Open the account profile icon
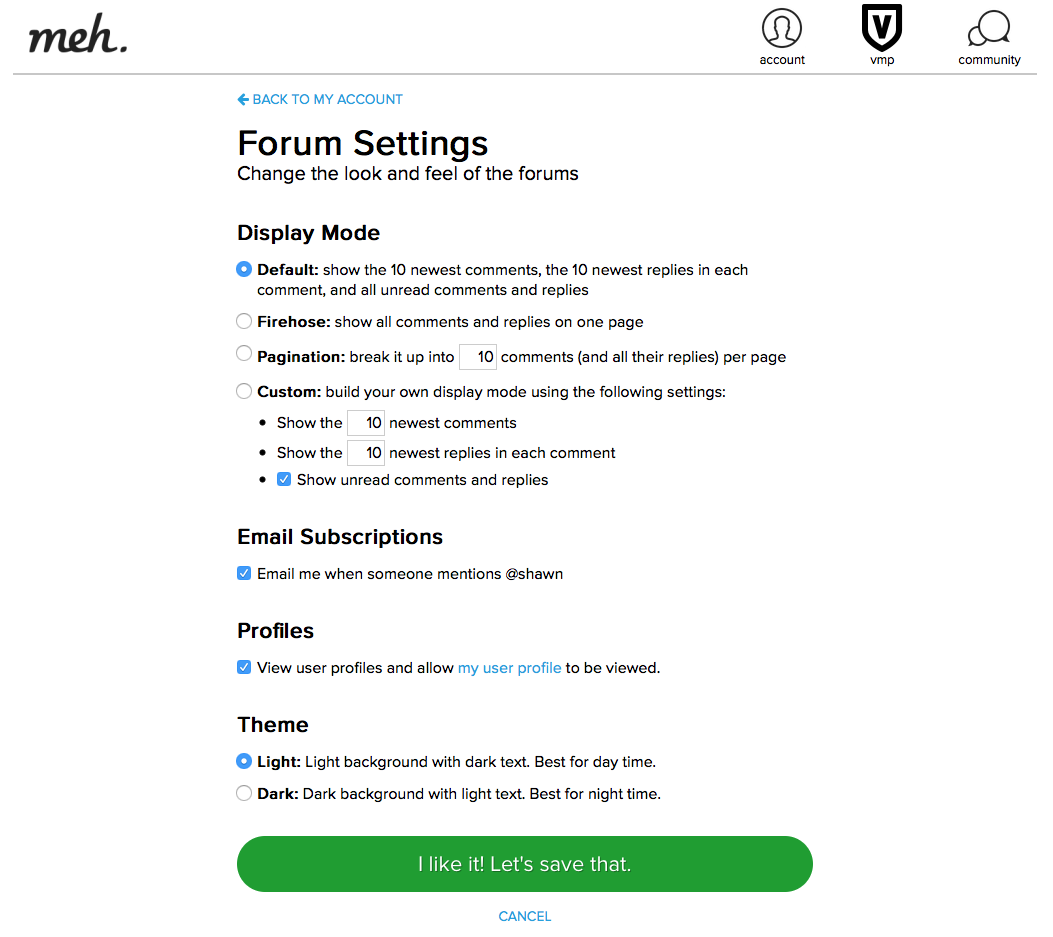This screenshot has width=1053, height=937. [782, 29]
